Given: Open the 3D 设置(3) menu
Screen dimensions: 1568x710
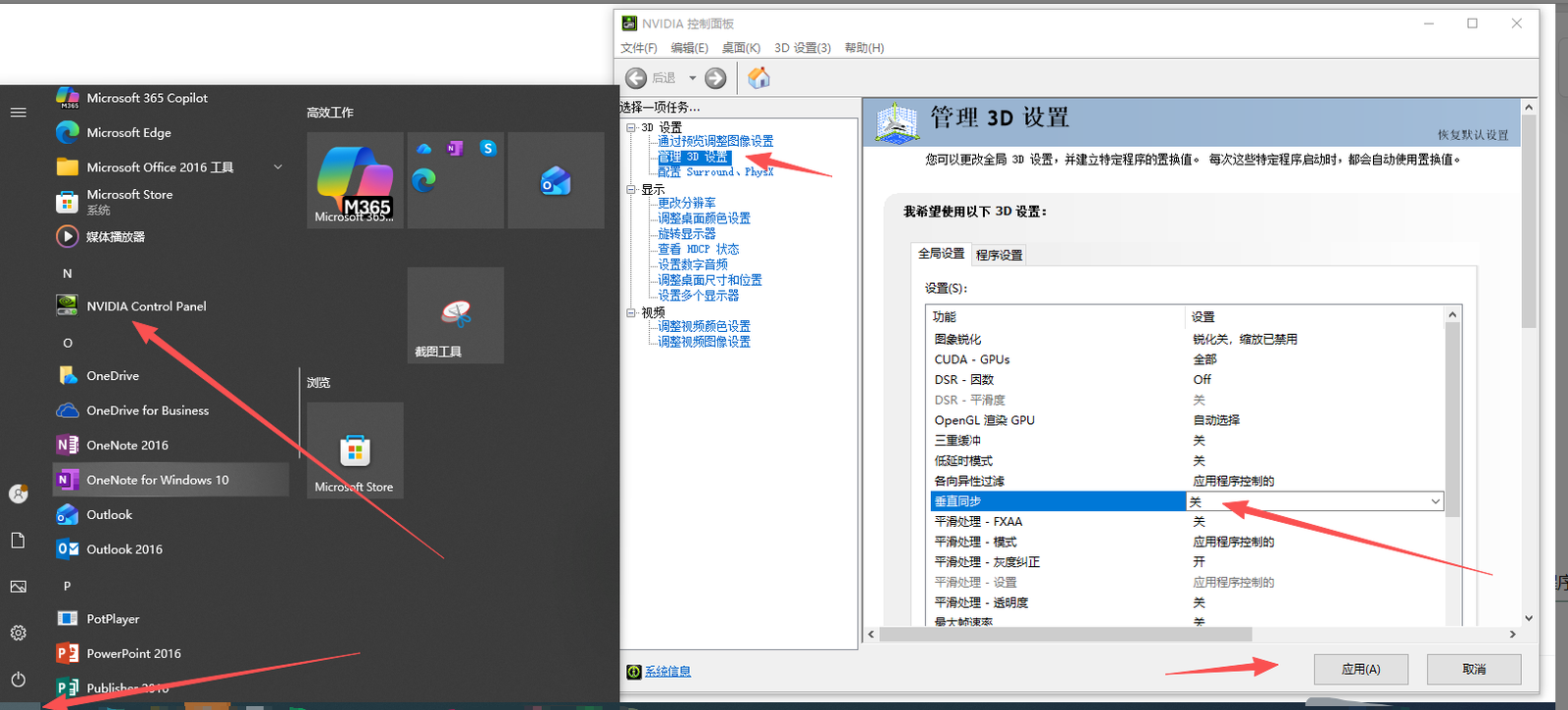Looking at the screenshot, I should tap(803, 48).
